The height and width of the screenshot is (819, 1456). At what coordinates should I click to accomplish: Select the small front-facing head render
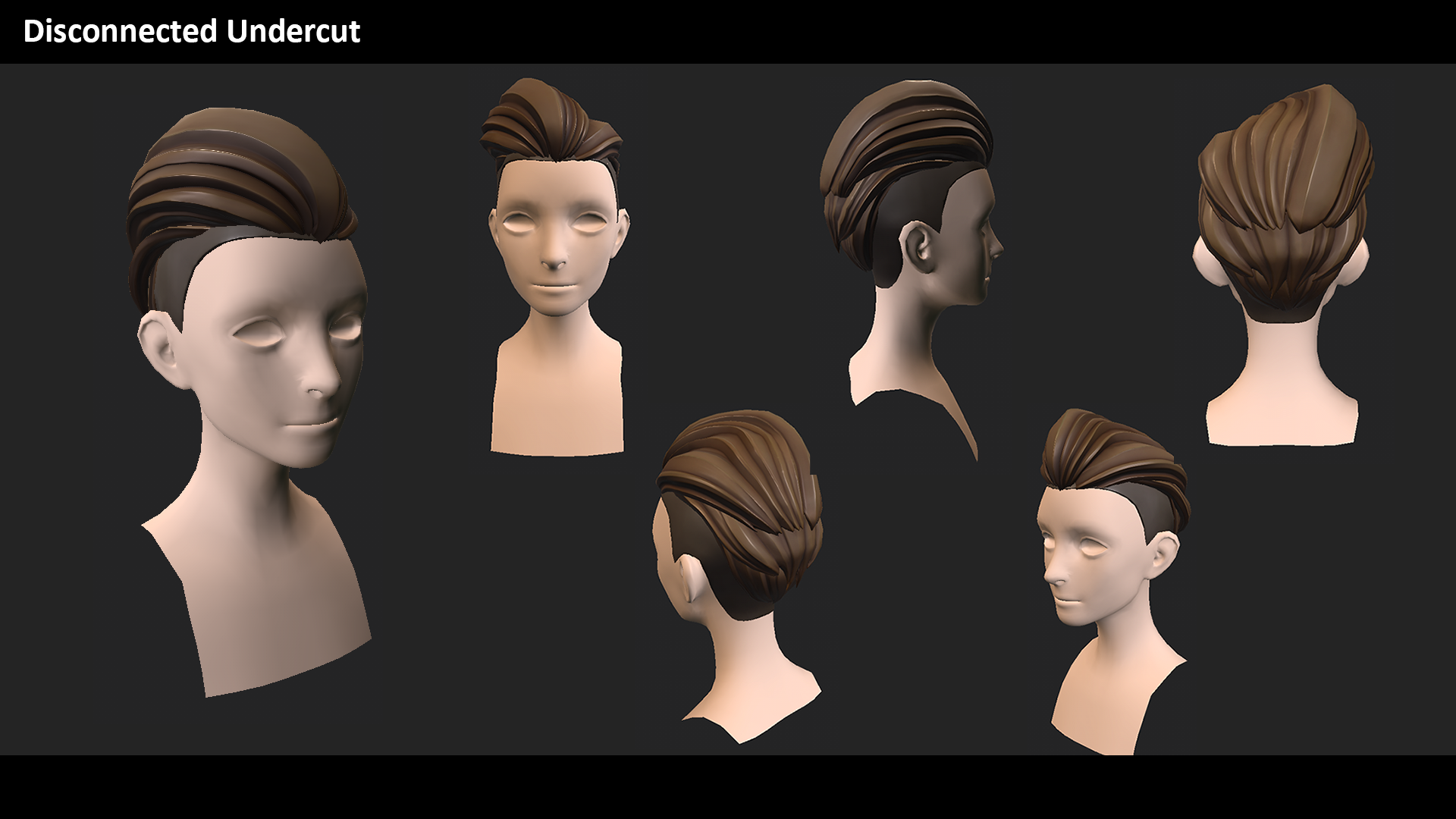[556, 250]
